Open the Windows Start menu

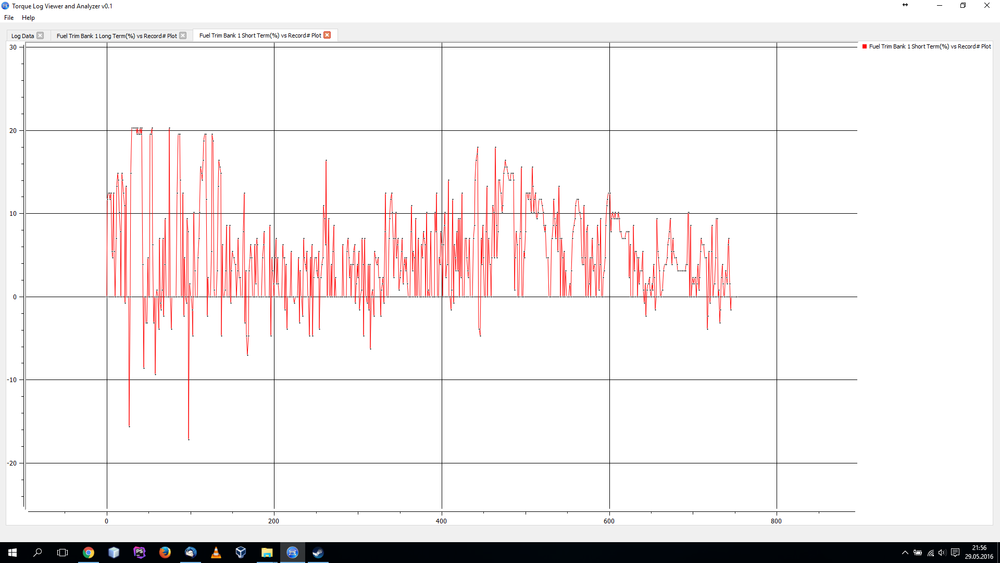(x=12, y=552)
